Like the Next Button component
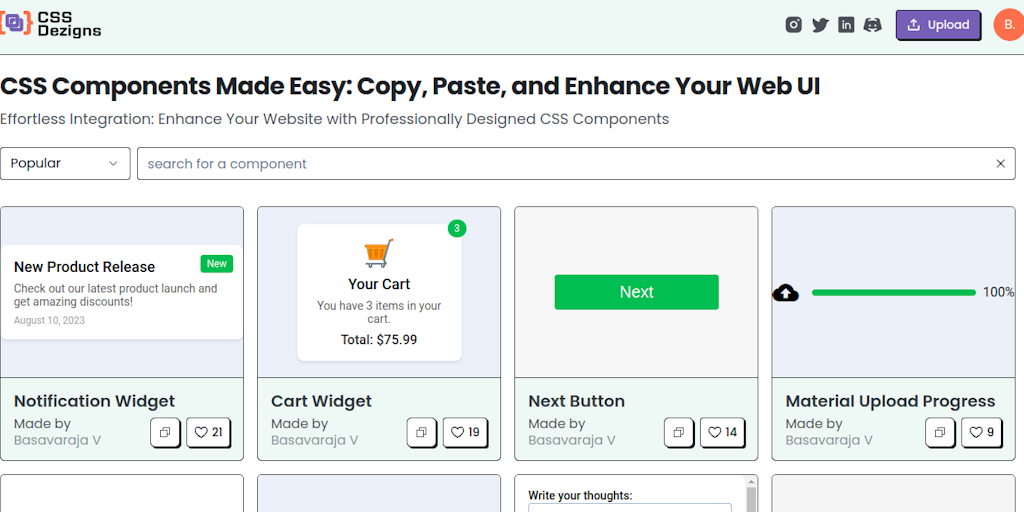Viewport: 1024px width, 512px height. 722,432
